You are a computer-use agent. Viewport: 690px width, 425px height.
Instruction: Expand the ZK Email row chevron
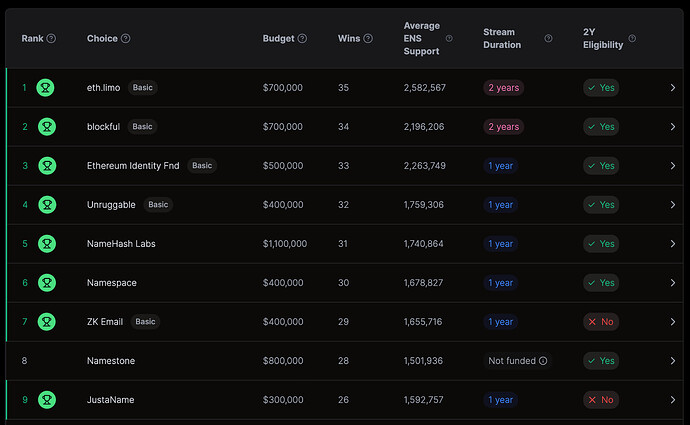coord(672,322)
